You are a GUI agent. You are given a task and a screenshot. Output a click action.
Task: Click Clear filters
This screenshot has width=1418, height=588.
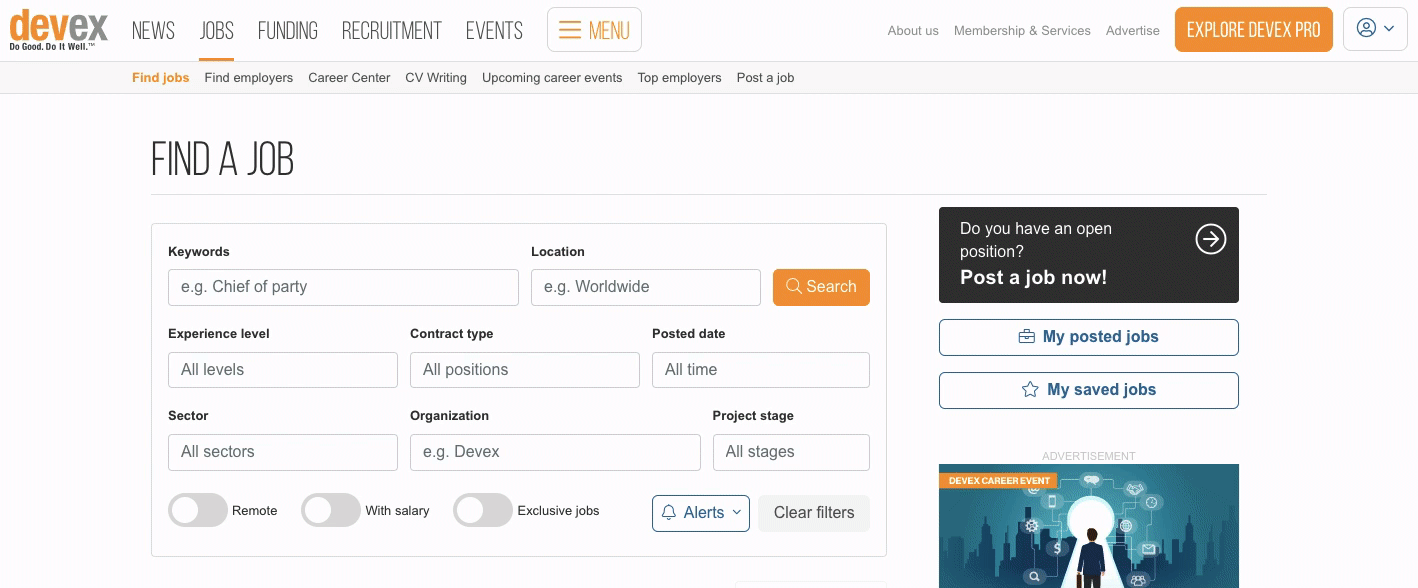coord(814,513)
